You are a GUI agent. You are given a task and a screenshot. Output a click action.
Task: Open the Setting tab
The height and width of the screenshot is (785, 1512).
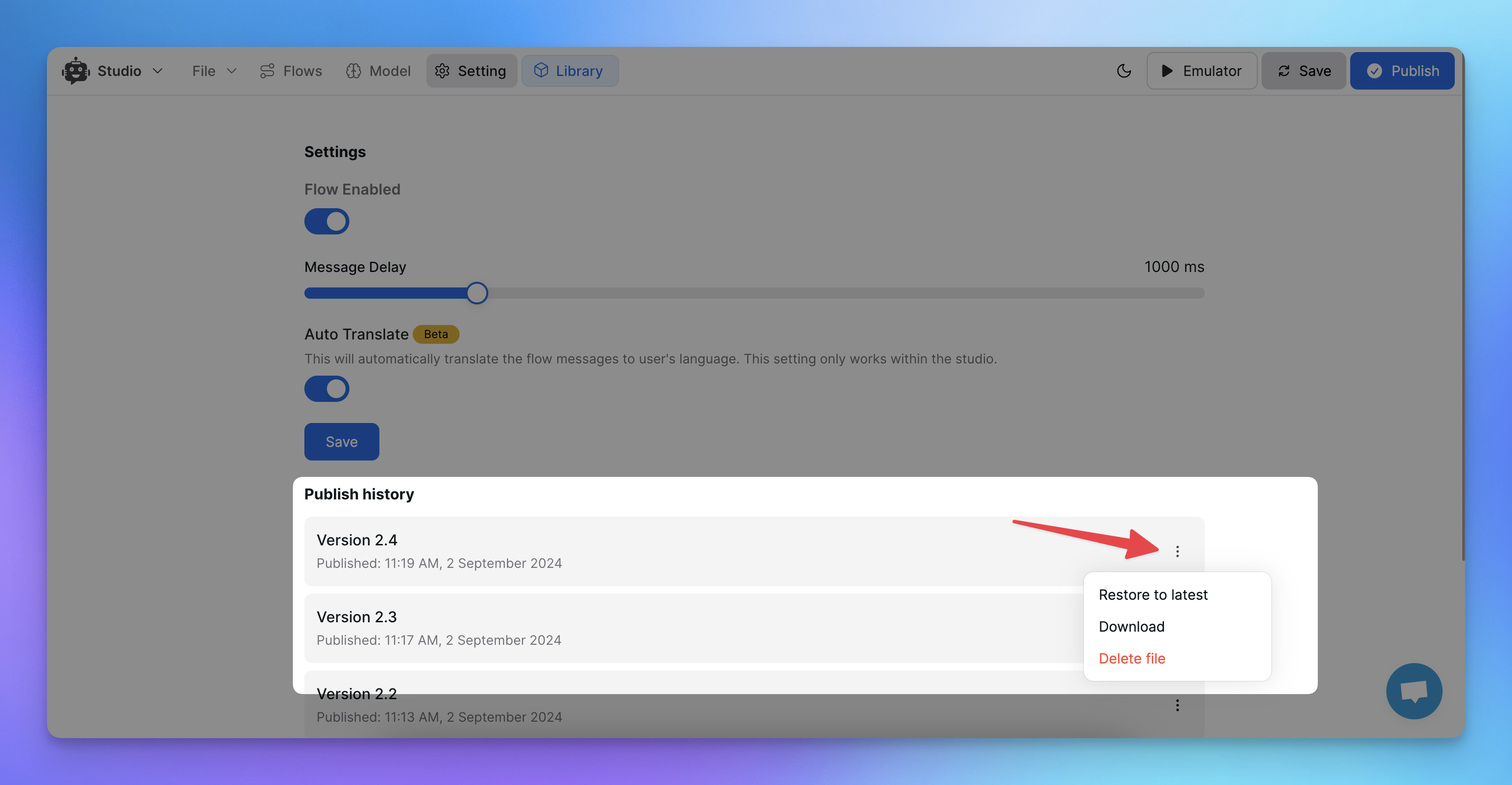point(471,71)
